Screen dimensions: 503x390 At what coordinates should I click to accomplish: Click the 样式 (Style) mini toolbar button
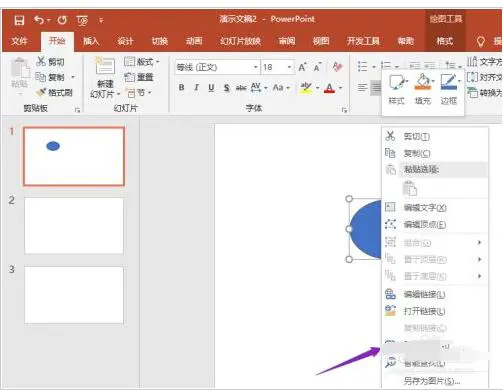pyautogui.click(x=396, y=89)
